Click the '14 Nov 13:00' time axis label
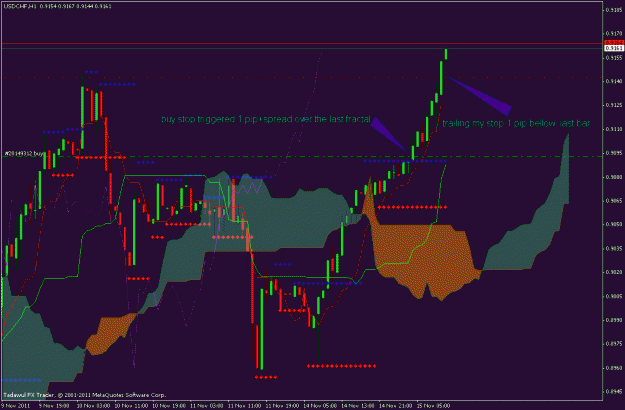Screen dimensions: 625x410 click(358, 406)
